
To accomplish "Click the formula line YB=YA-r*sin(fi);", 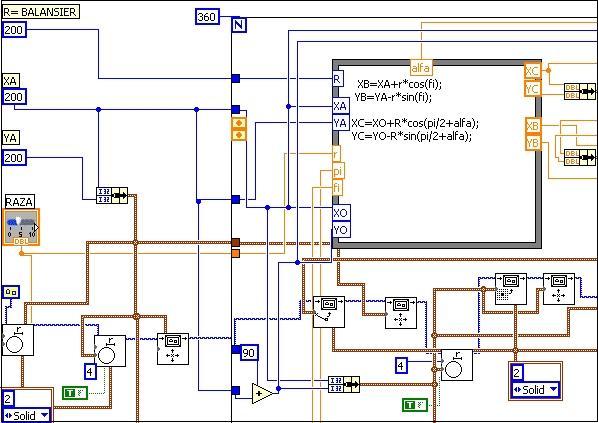I will tap(393, 97).
